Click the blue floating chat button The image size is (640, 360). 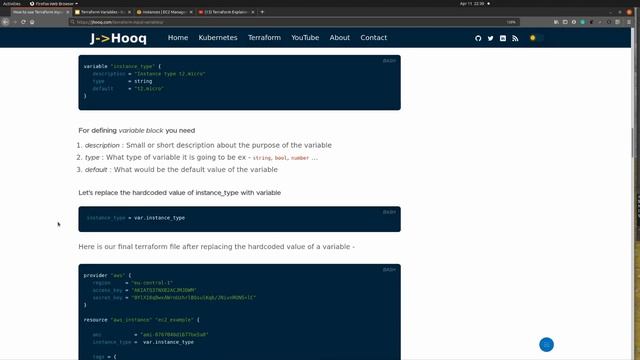coord(547,344)
